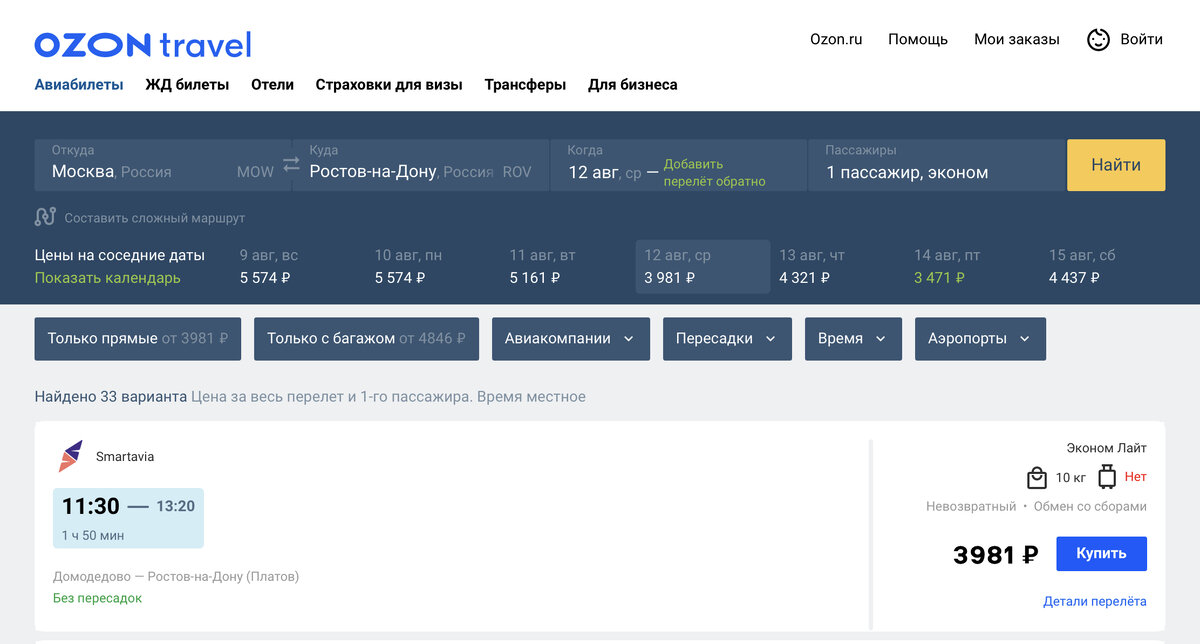Click the Без пересадок text
The height and width of the screenshot is (644, 1200).
click(x=97, y=598)
